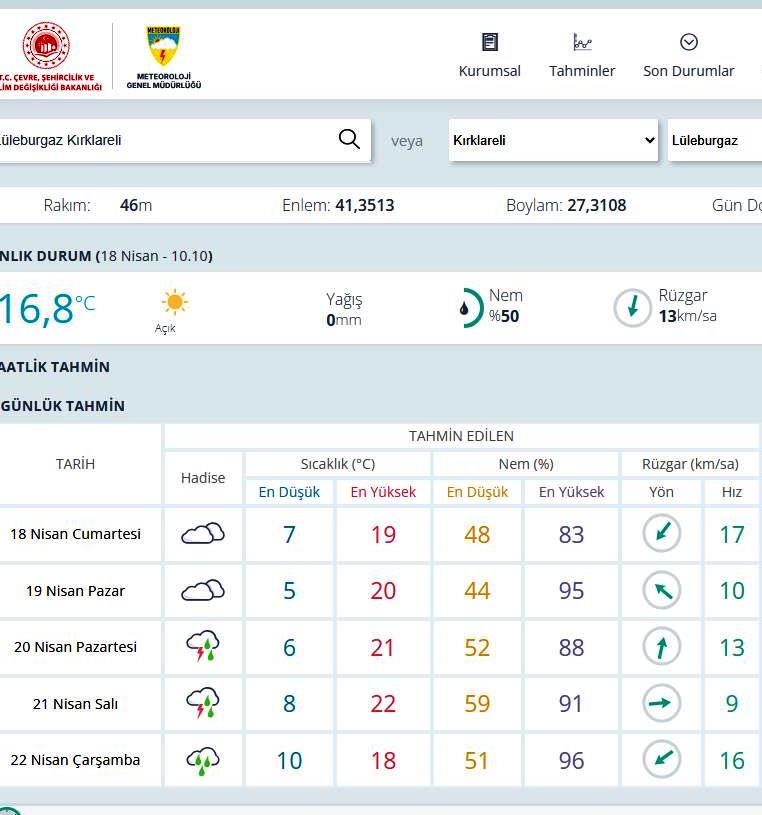This screenshot has height=815, width=762.
Task: Click wind direction arrow for 21 Nisan Salı
Action: (661, 704)
